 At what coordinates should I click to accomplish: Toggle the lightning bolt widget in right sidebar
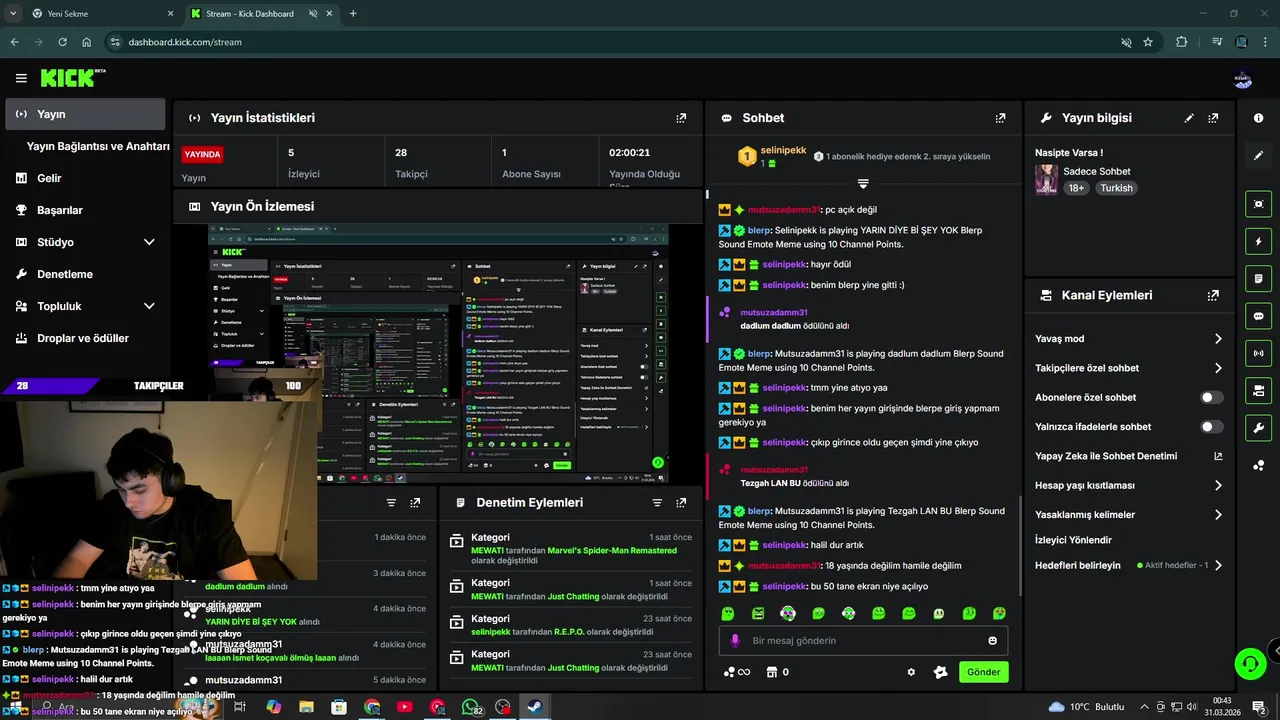[1258, 241]
